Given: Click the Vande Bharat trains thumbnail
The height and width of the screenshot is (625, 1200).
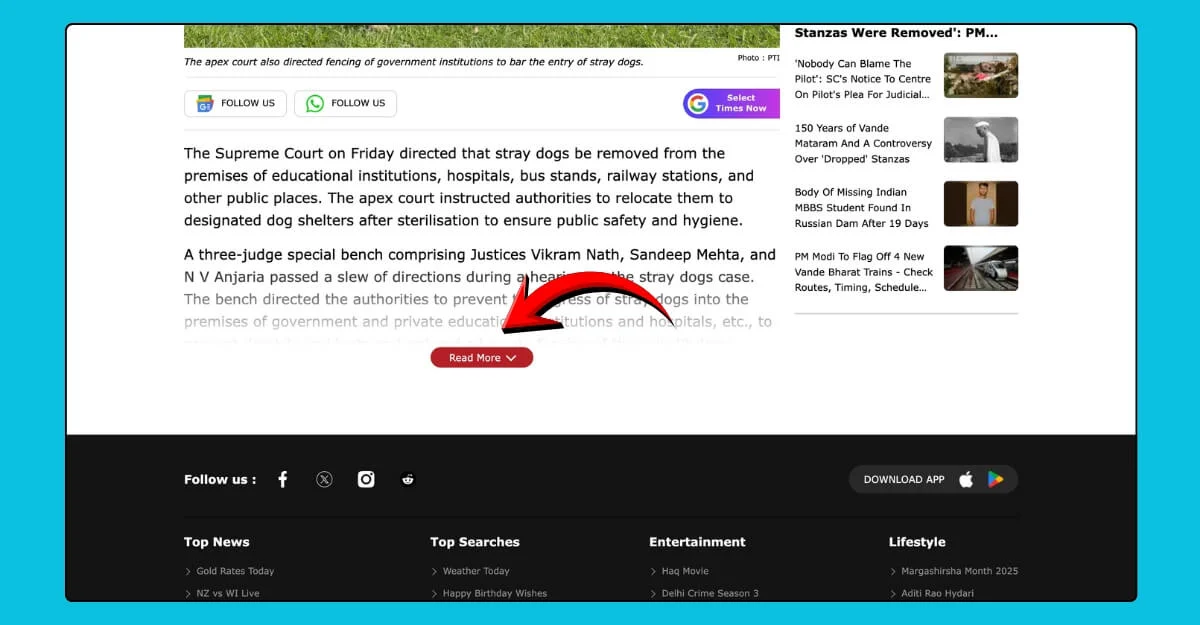Looking at the screenshot, I should 980,268.
